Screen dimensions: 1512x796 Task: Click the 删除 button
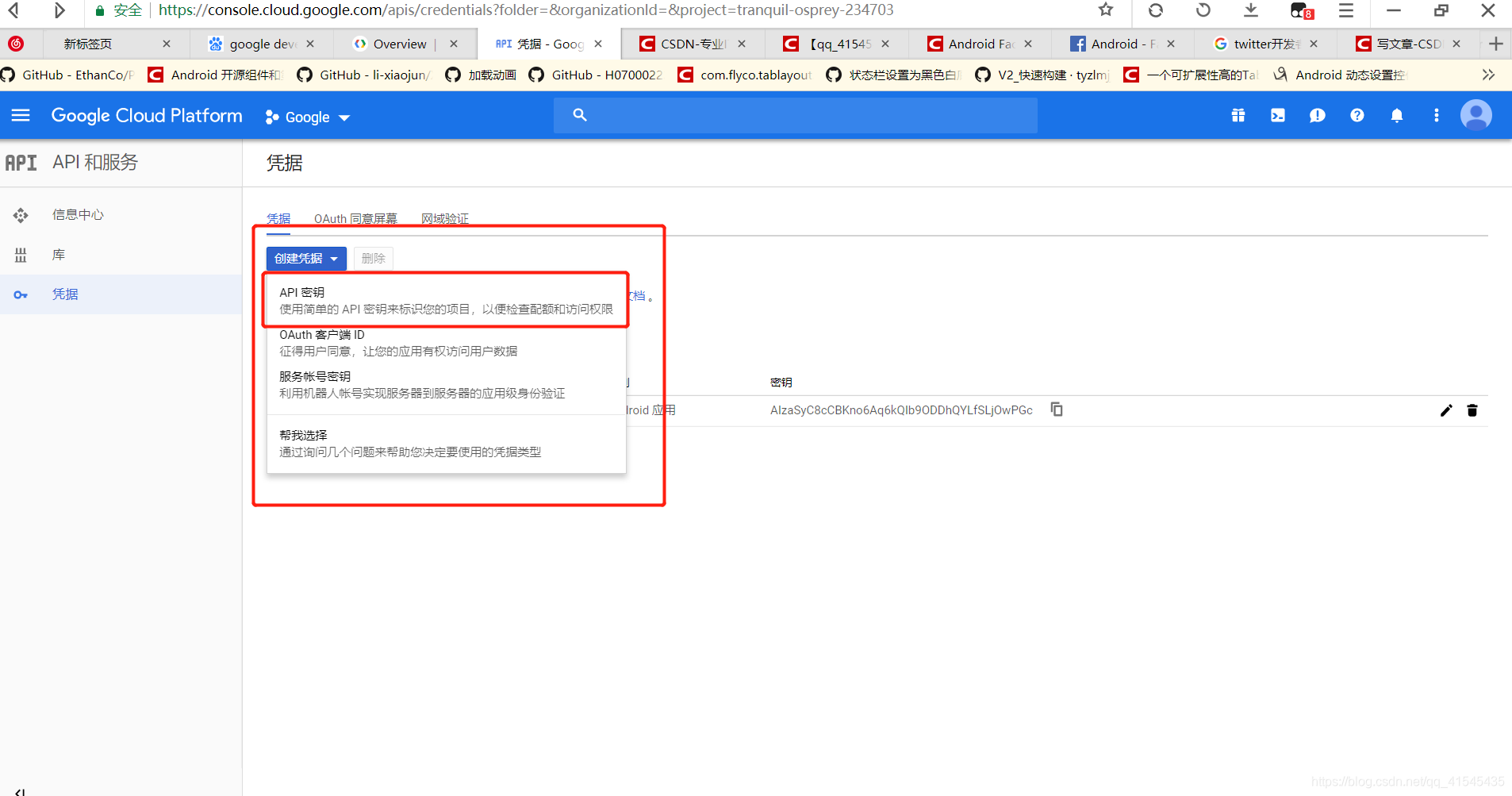[373, 259]
